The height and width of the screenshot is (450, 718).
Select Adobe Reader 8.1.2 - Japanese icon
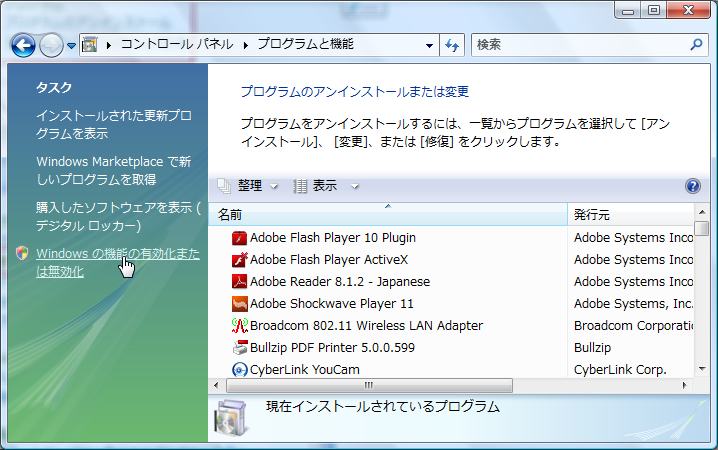pyautogui.click(x=239, y=282)
